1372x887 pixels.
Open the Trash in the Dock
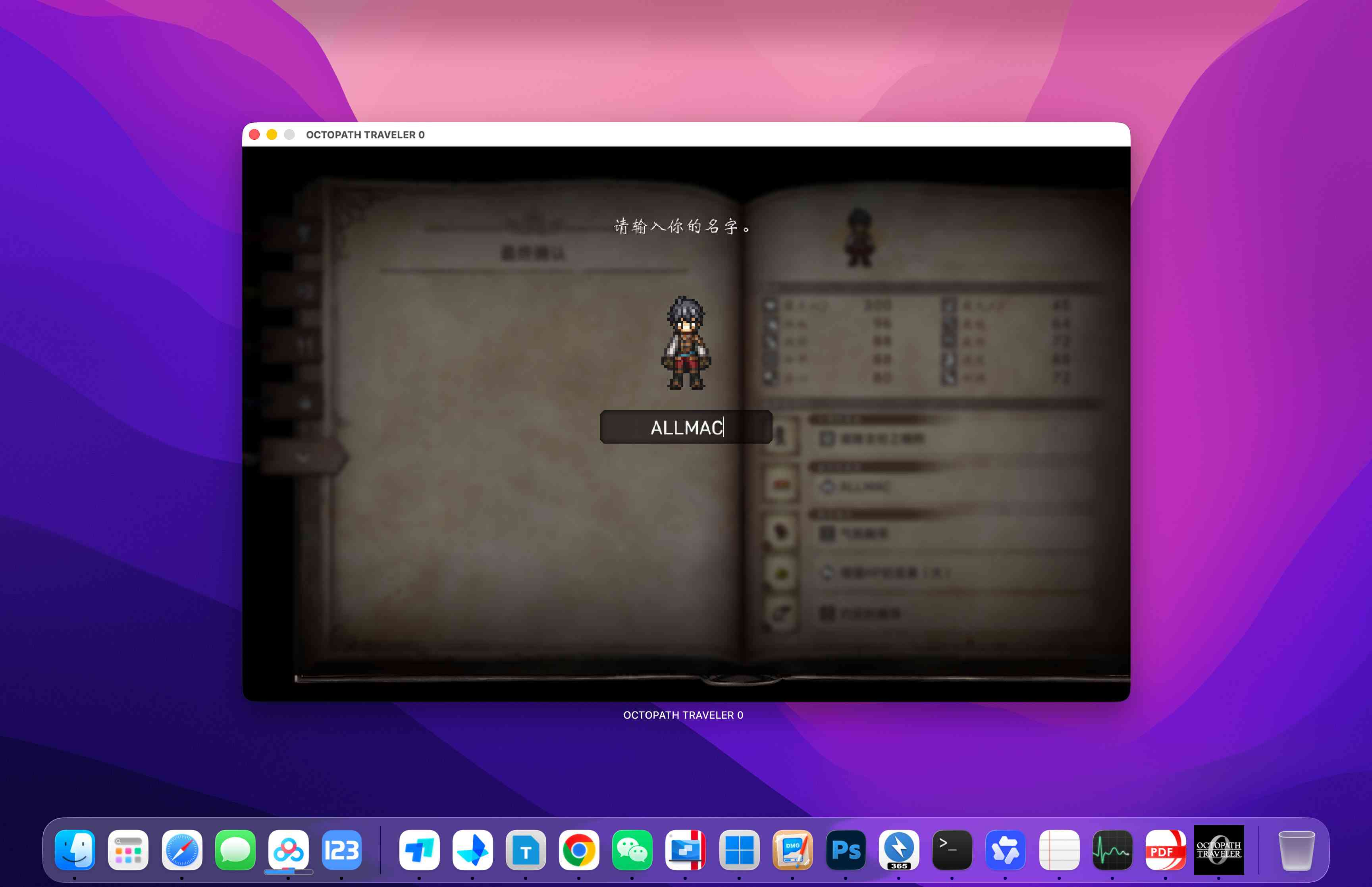click(x=1296, y=850)
